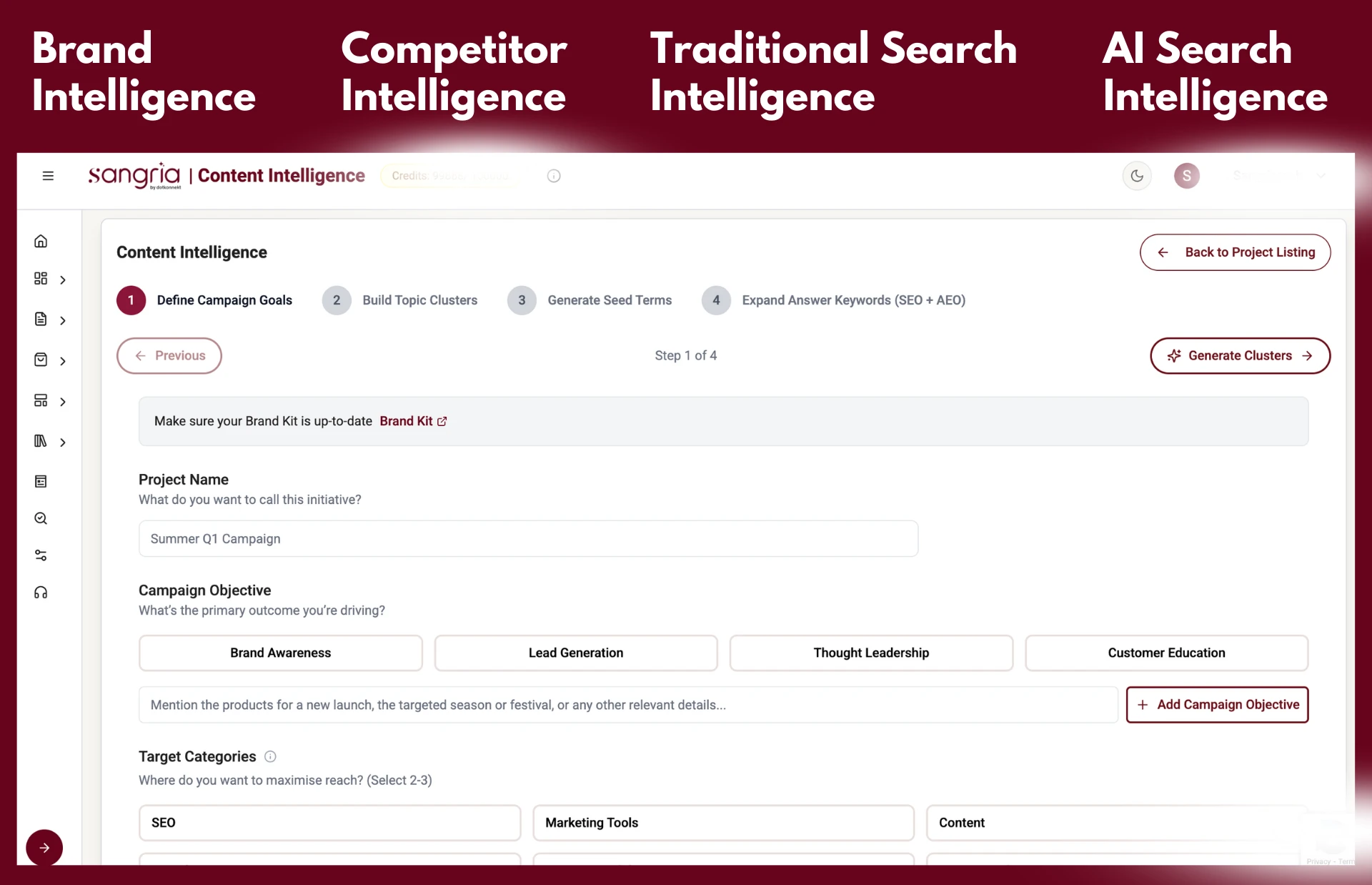
Task: Click the Brand Kit link
Action: pyautogui.click(x=413, y=421)
